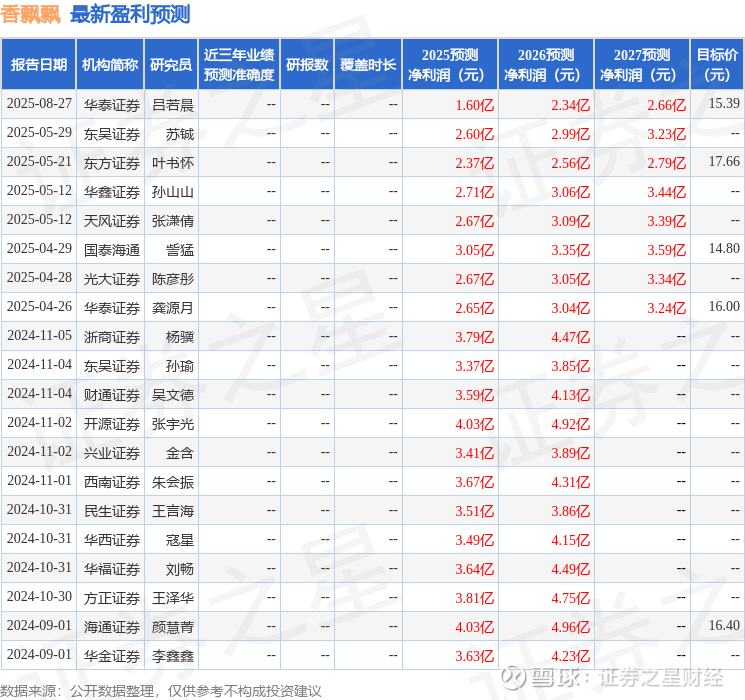Click the 海通证券 institution cell
745x700 pixels.
(112, 627)
